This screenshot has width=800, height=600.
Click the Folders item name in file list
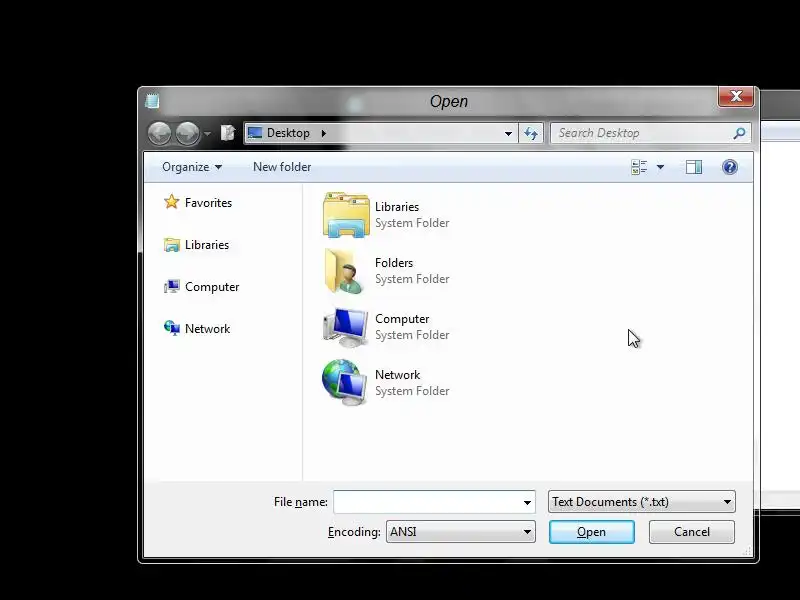[x=394, y=263]
